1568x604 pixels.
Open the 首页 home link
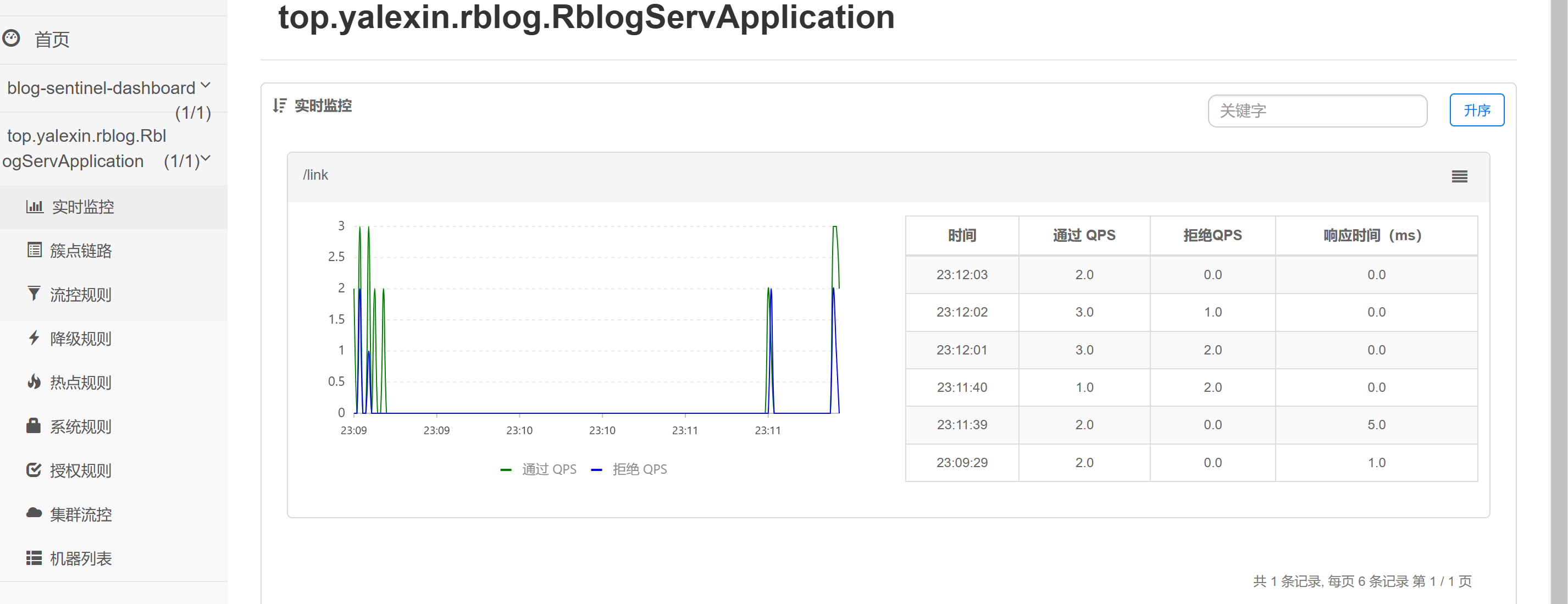click(52, 40)
